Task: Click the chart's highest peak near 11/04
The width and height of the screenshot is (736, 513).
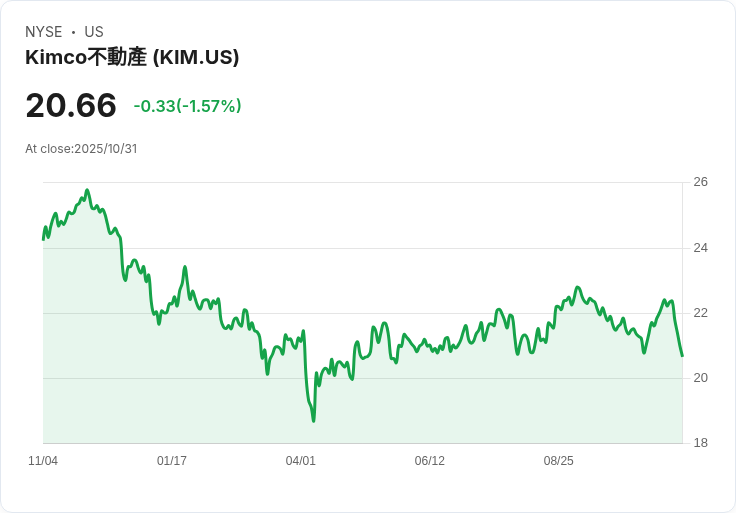Action: click(87, 190)
